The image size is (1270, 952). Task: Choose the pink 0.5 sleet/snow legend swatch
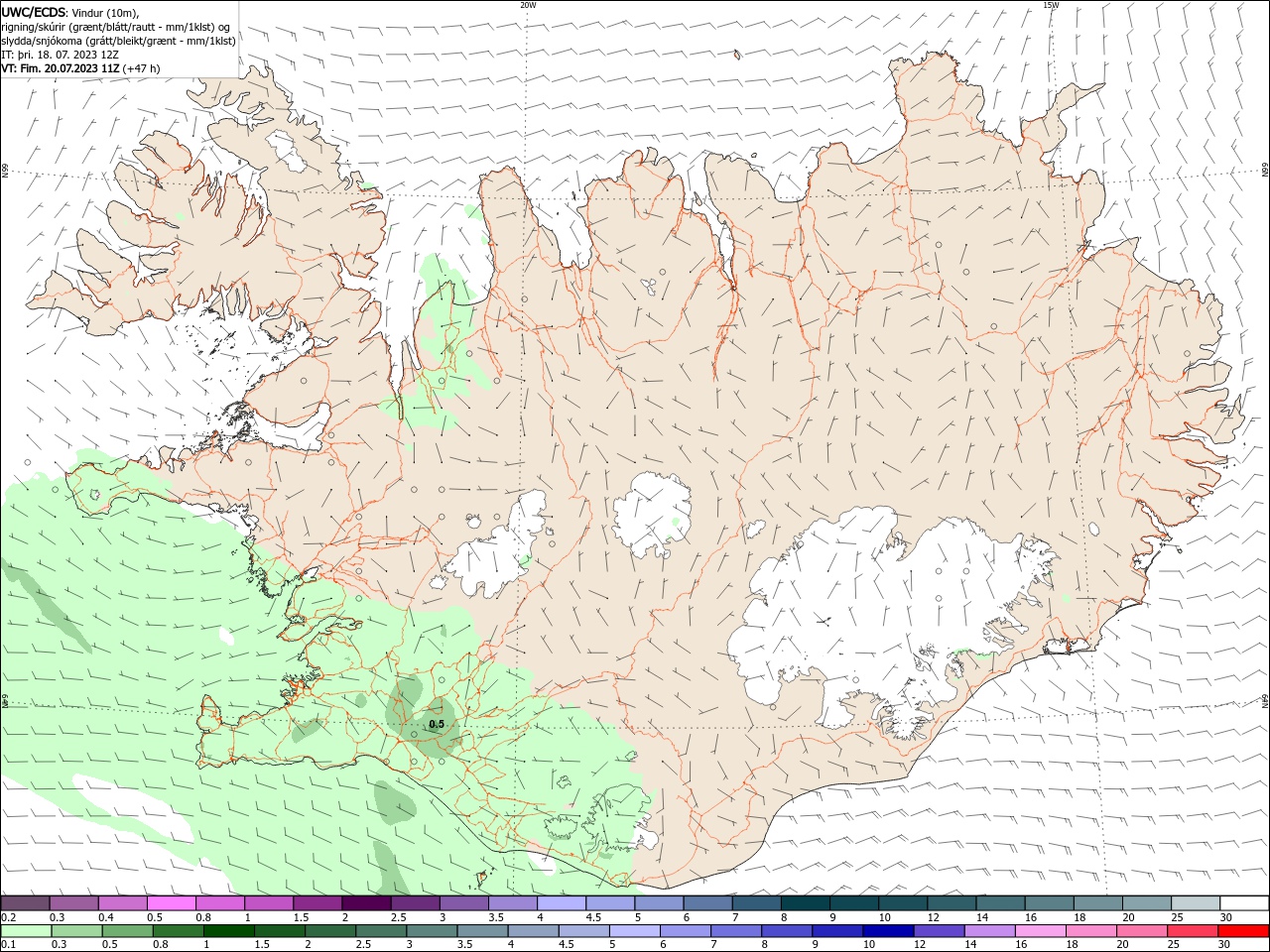(x=171, y=903)
